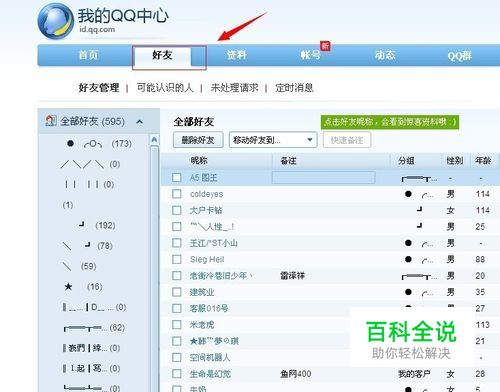Screen dimensions: 500x392
Task: Open the 资料 tab
Action: (236, 55)
